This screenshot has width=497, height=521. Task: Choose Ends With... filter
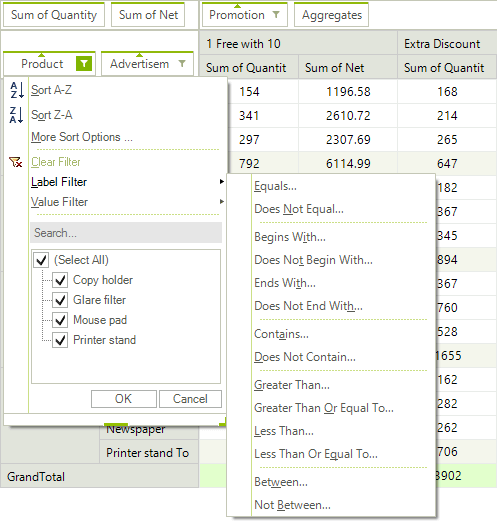pyautogui.click(x=285, y=283)
